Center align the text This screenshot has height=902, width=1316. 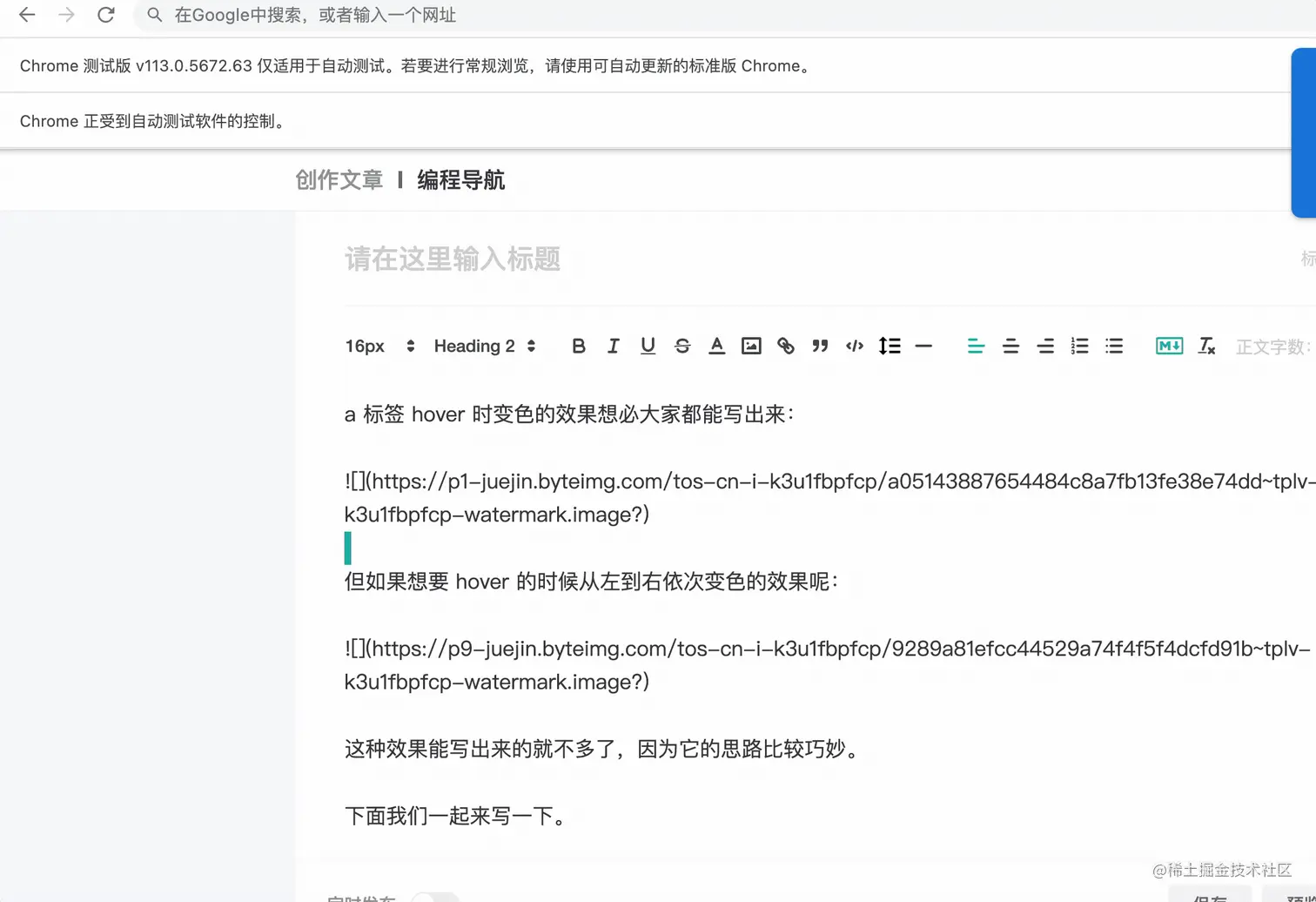click(x=1010, y=347)
